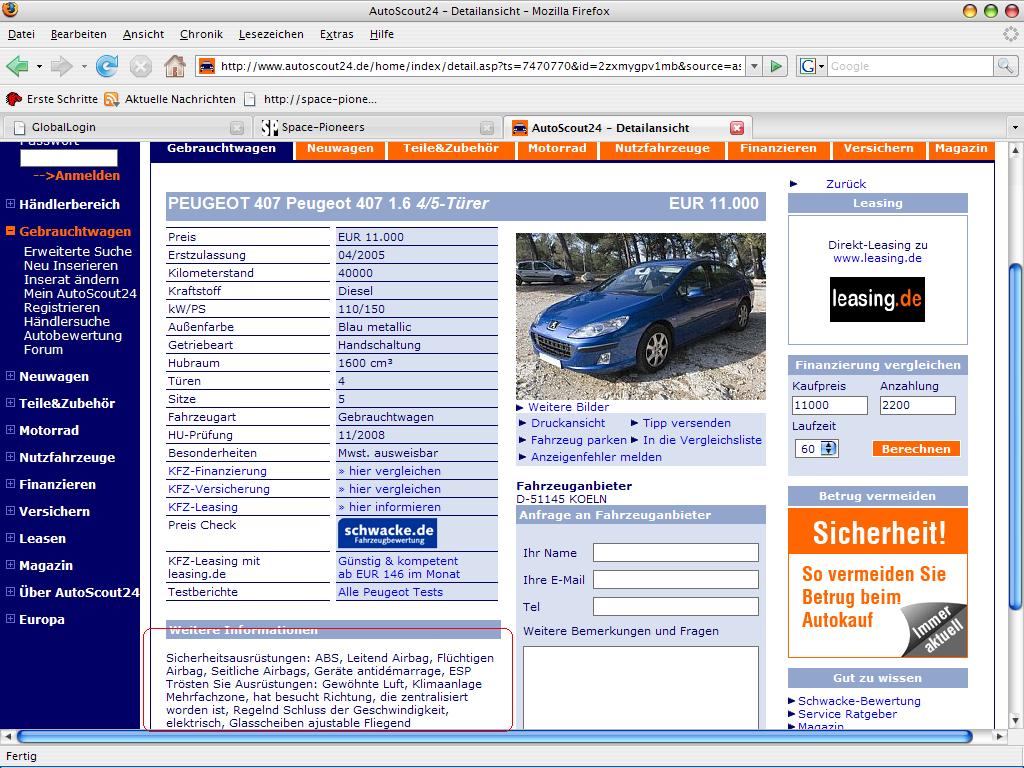The height and width of the screenshot is (768, 1024).
Task: Open the Bearbeiten menu
Action: (78, 34)
